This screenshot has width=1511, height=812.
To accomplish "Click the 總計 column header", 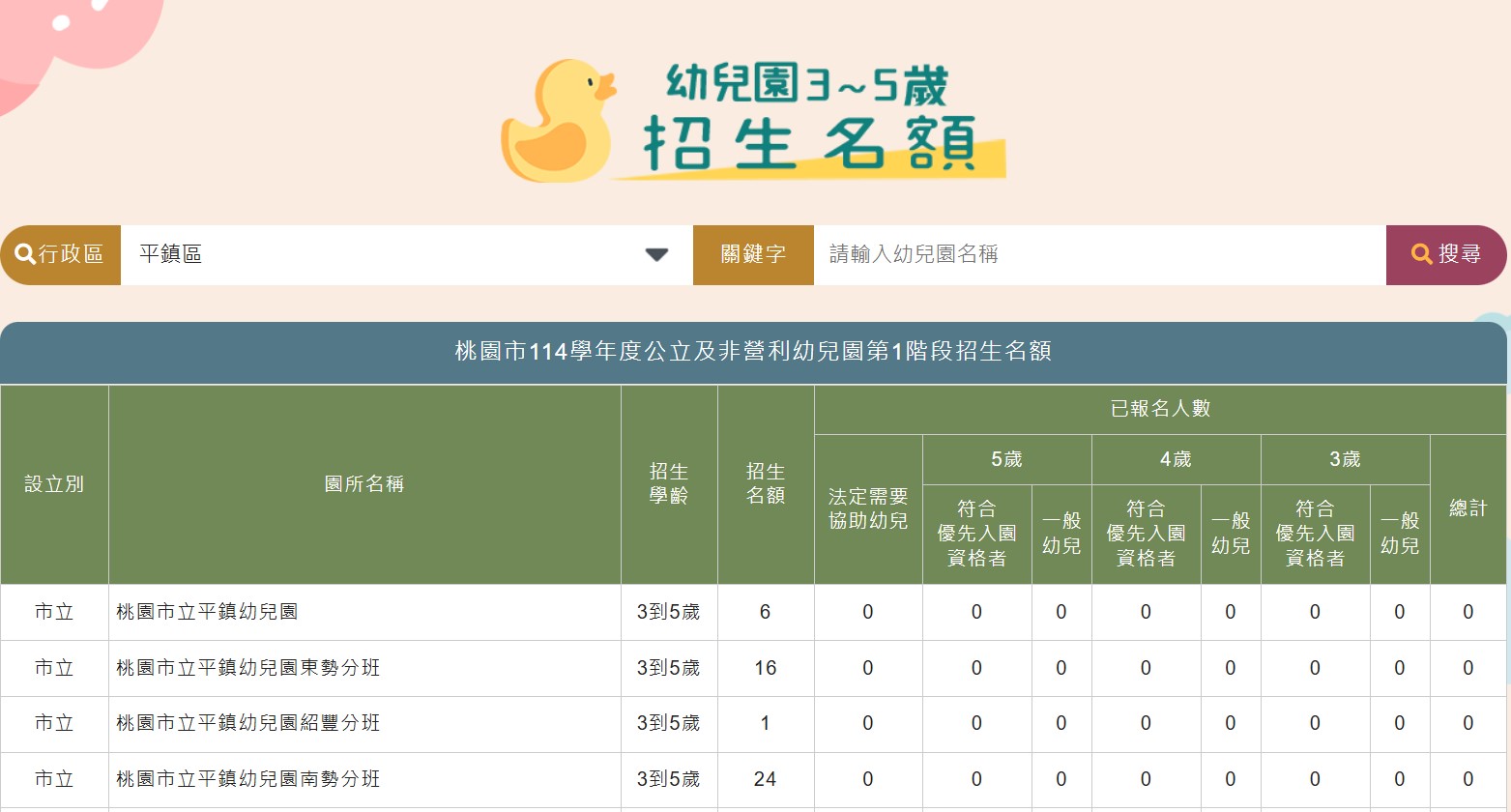I will (x=1468, y=507).
